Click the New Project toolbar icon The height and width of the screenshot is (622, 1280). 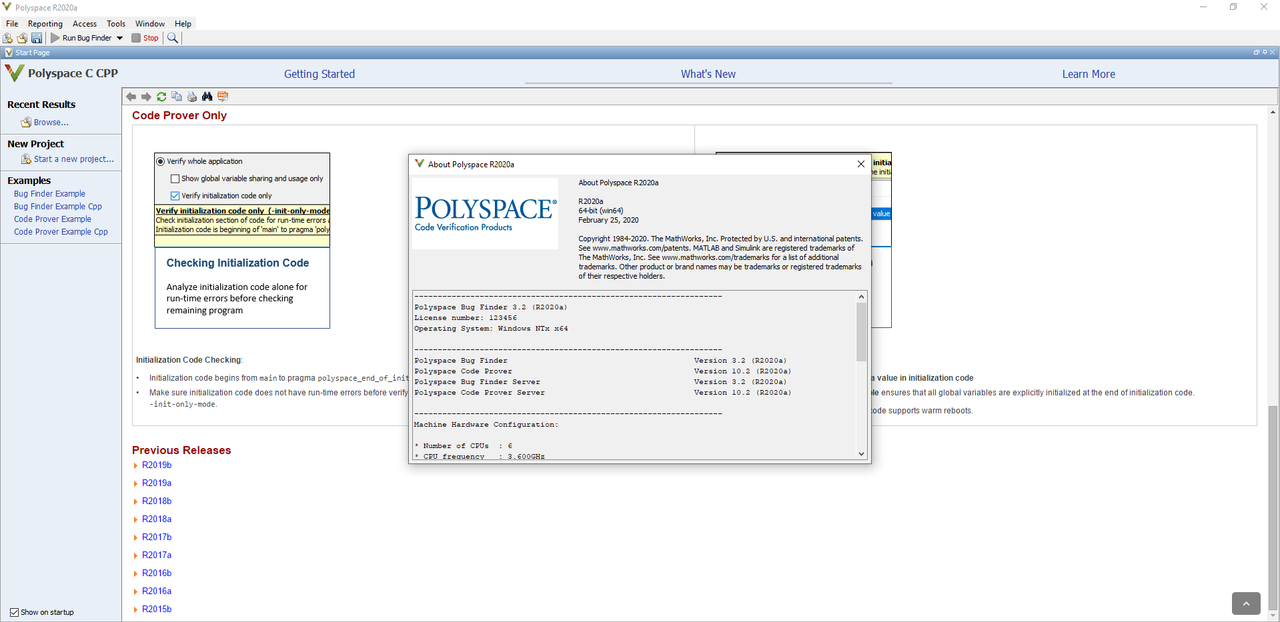(x=8, y=38)
